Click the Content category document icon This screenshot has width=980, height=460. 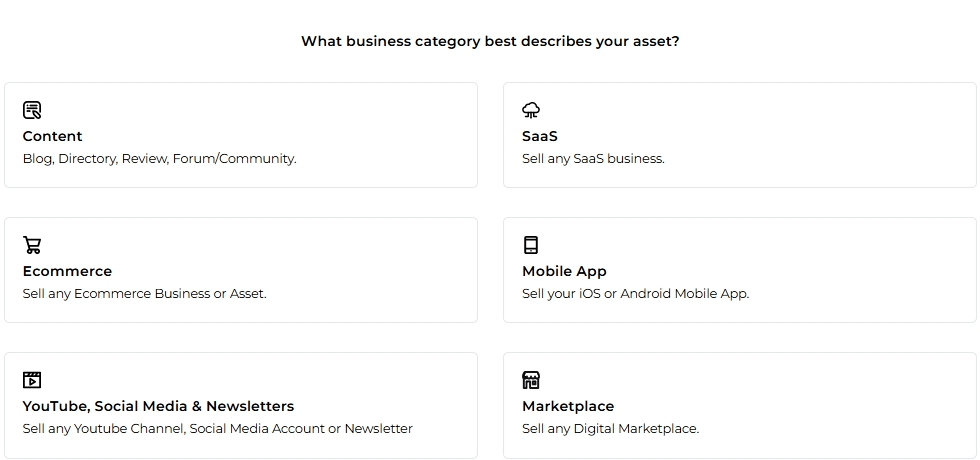pos(32,110)
